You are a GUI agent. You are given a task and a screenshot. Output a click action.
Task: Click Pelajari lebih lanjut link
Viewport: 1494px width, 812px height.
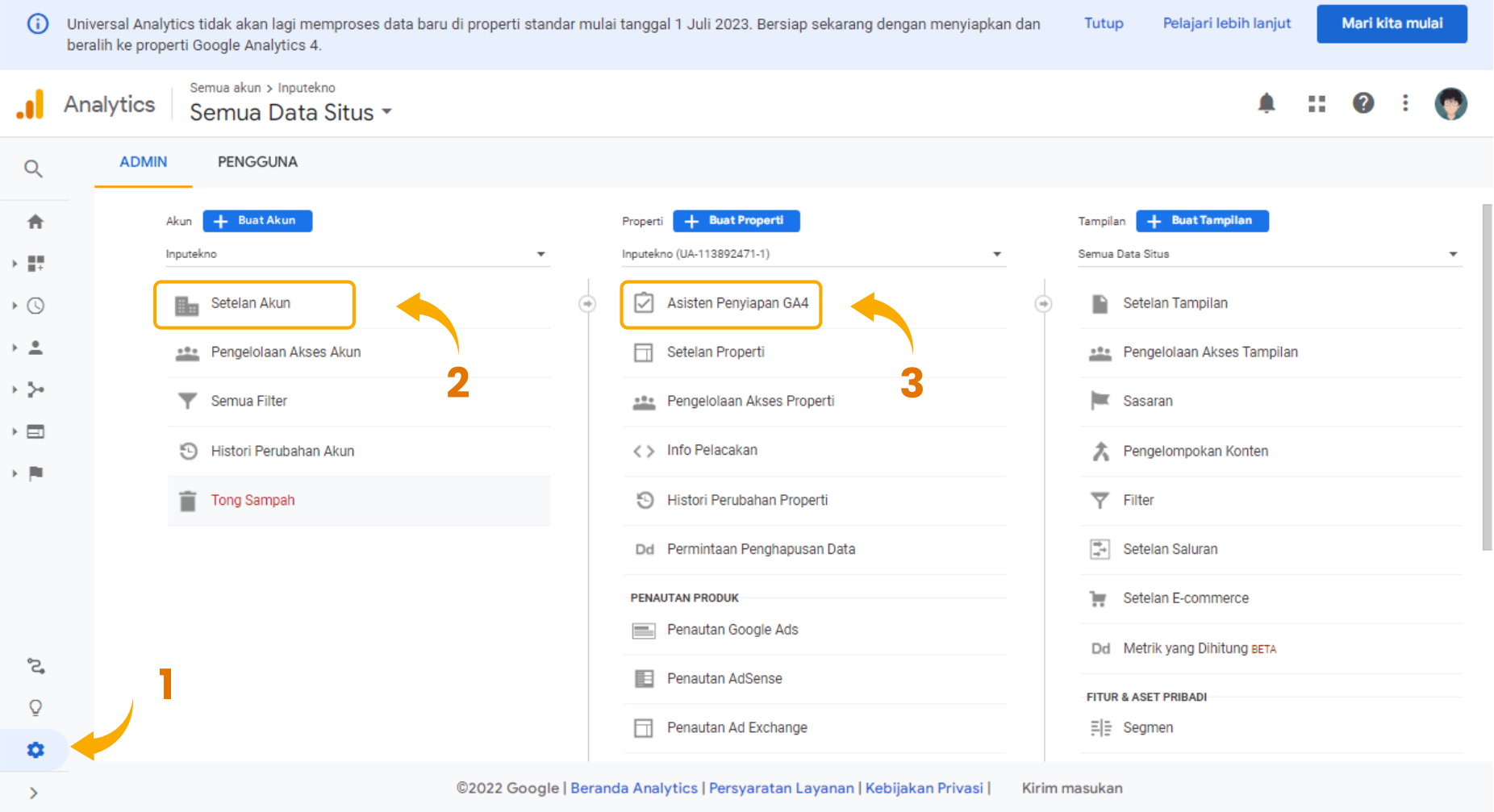(1226, 23)
